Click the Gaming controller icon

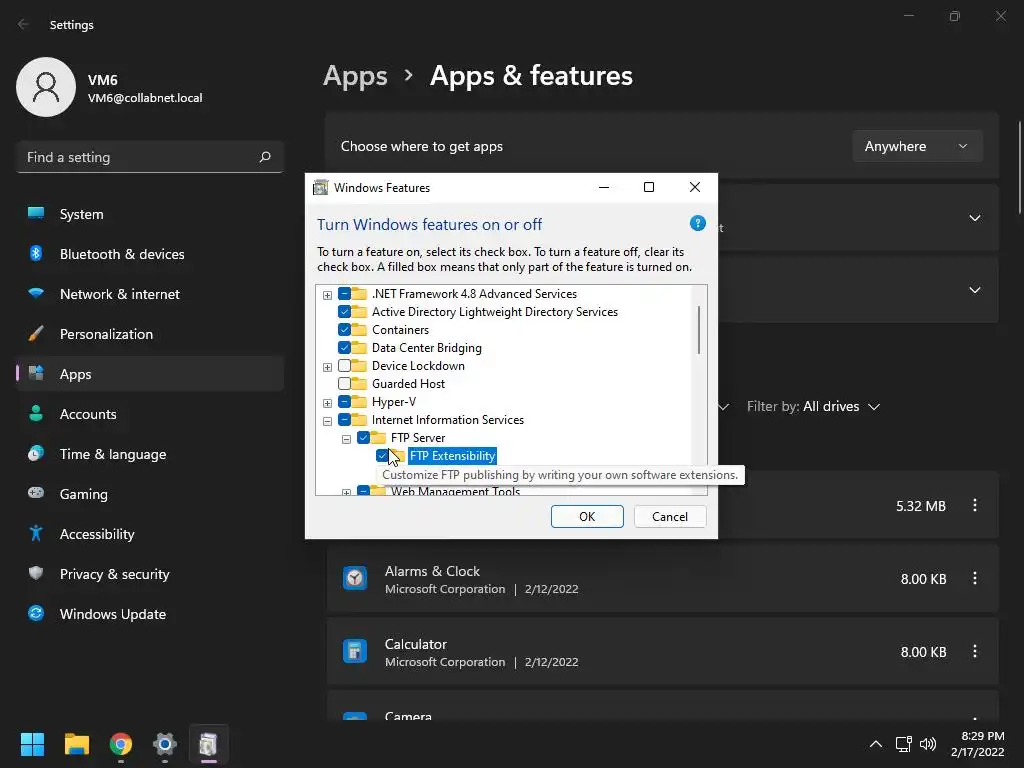(x=36, y=493)
